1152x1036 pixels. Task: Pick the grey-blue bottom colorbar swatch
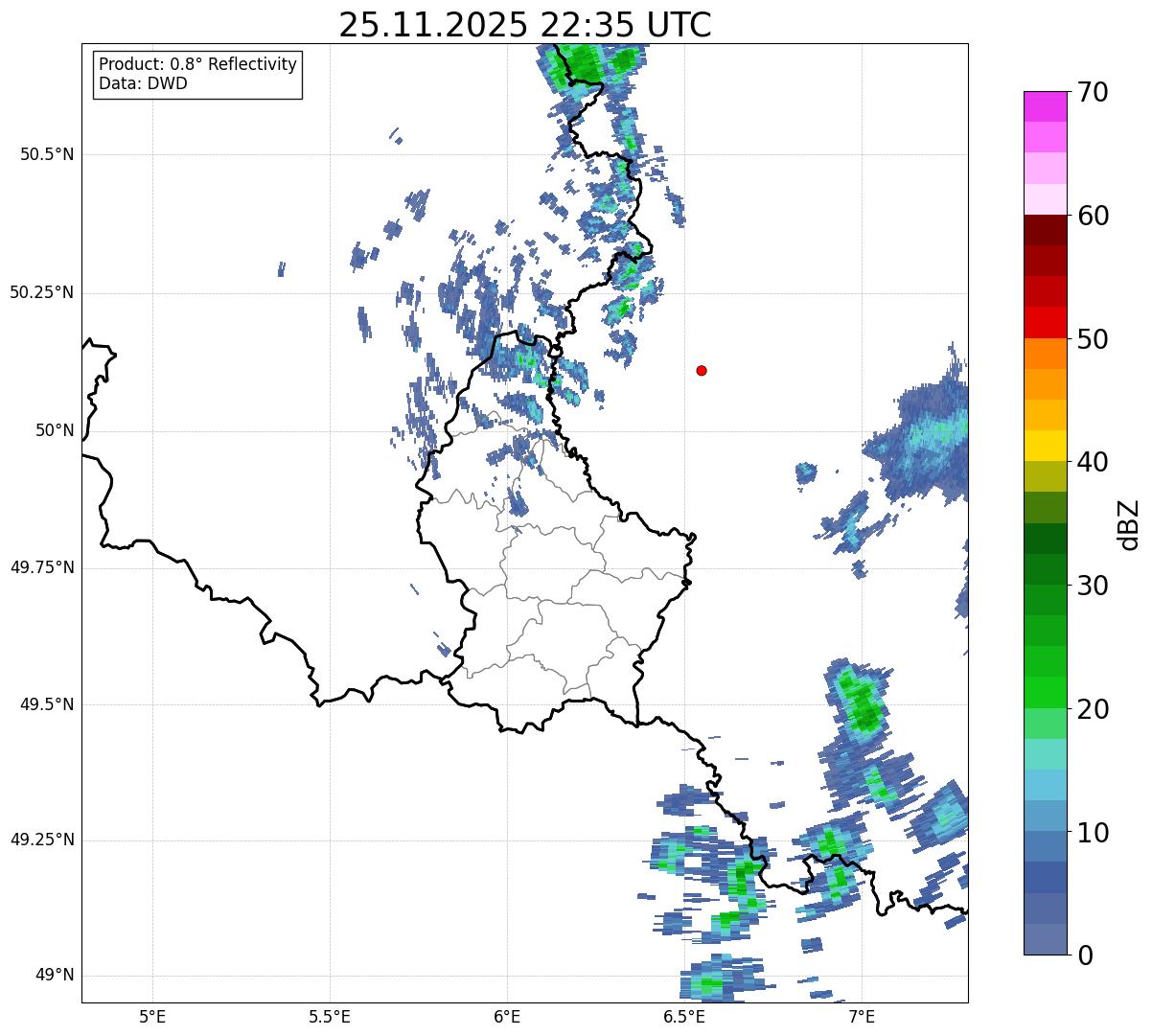pos(1046,939)
